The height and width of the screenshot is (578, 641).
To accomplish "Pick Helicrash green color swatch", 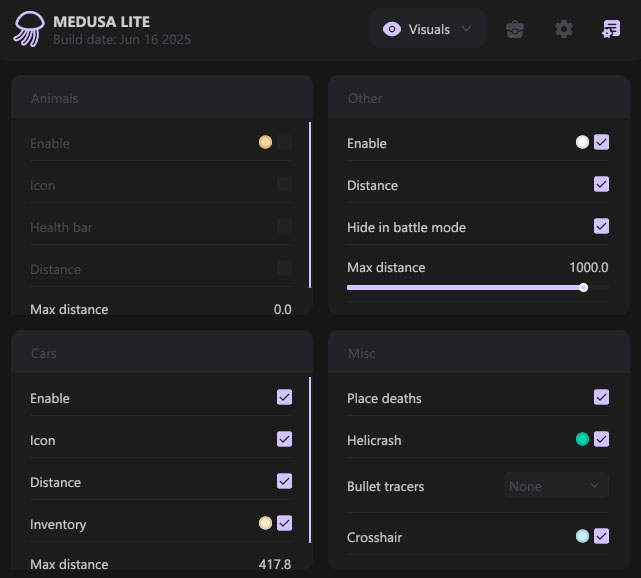I will pyautogui.click(x=582, y=440).
